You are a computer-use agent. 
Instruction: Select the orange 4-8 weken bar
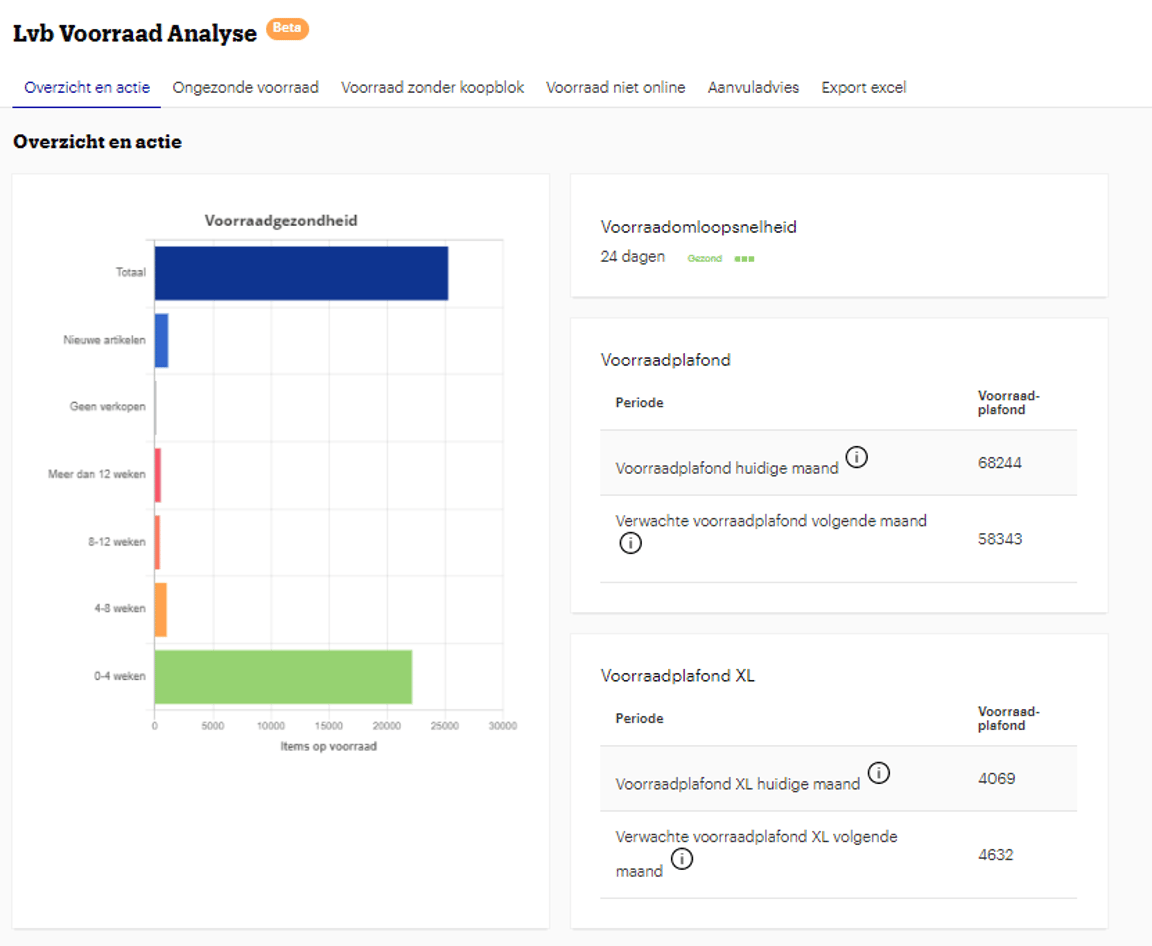point(160,609)
